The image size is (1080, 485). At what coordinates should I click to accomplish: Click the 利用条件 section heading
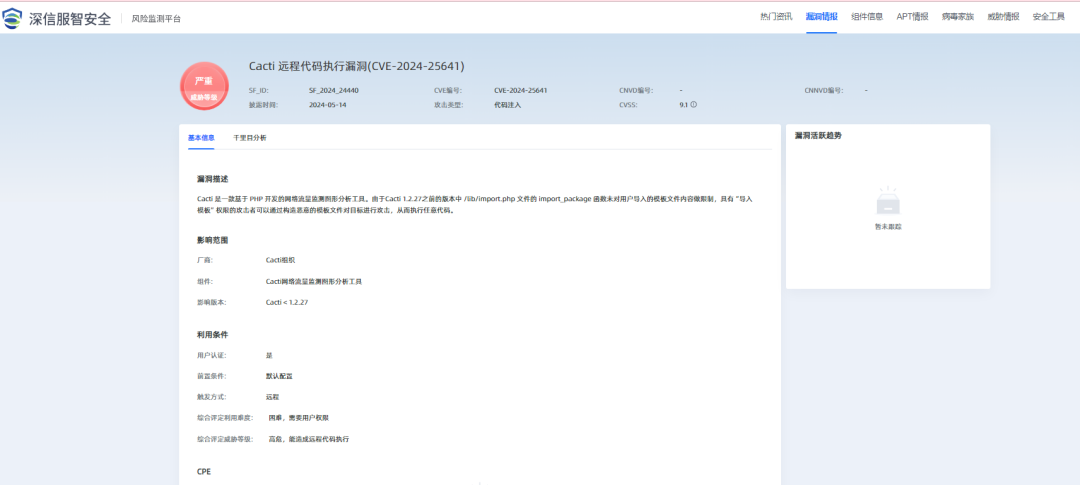coord(212,335)
